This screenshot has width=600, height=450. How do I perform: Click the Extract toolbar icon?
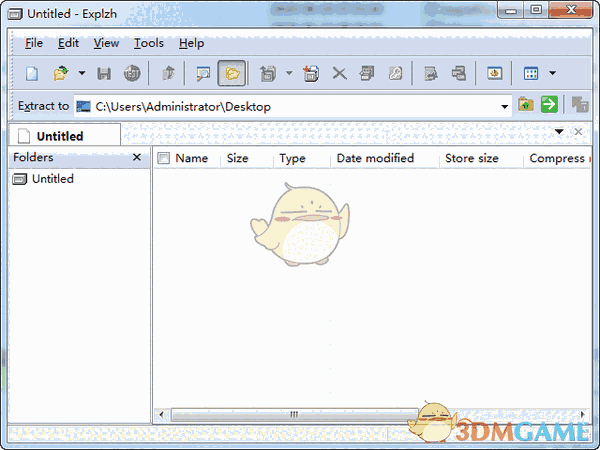point(268,73)
